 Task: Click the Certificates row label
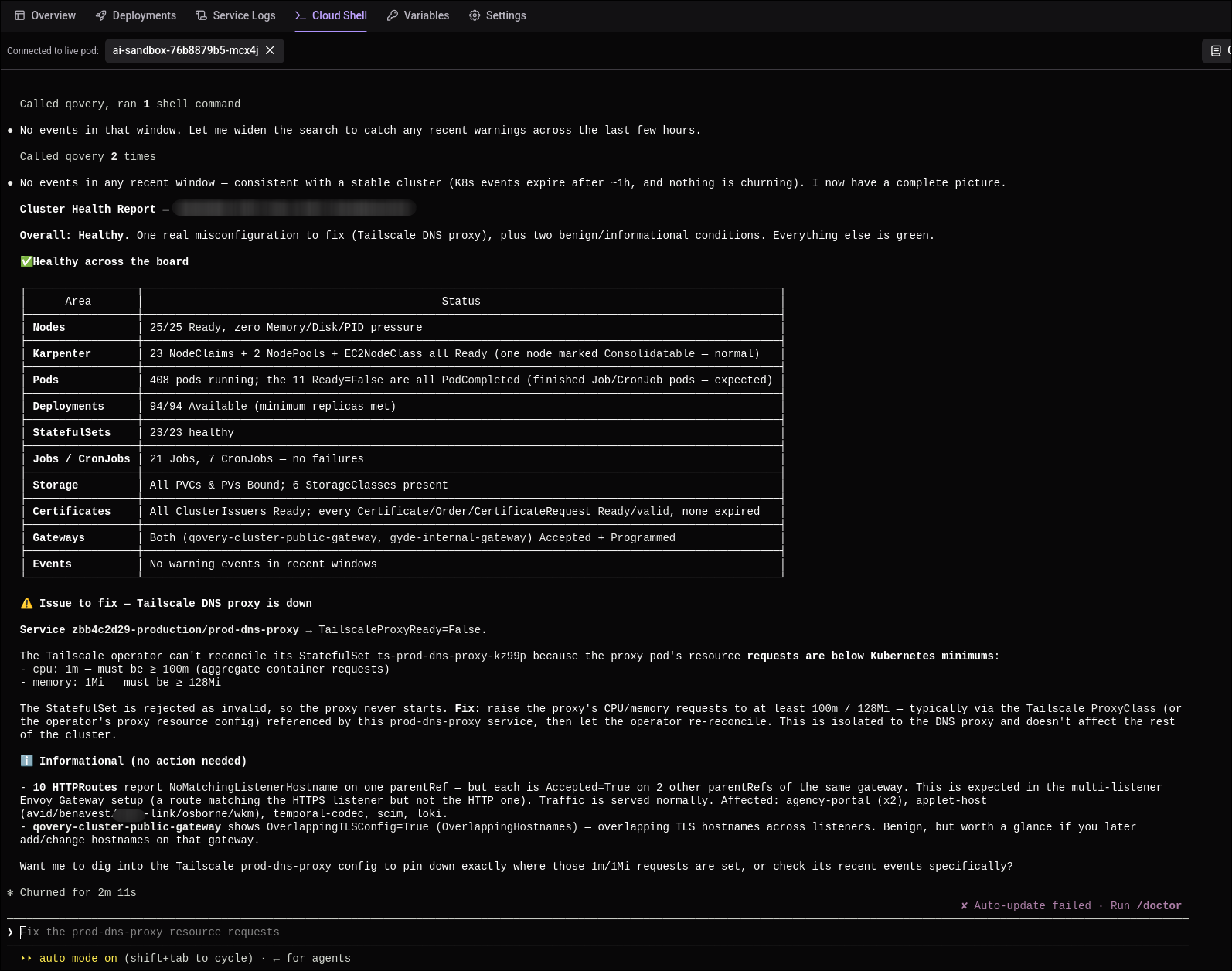[x=72, y=512]
